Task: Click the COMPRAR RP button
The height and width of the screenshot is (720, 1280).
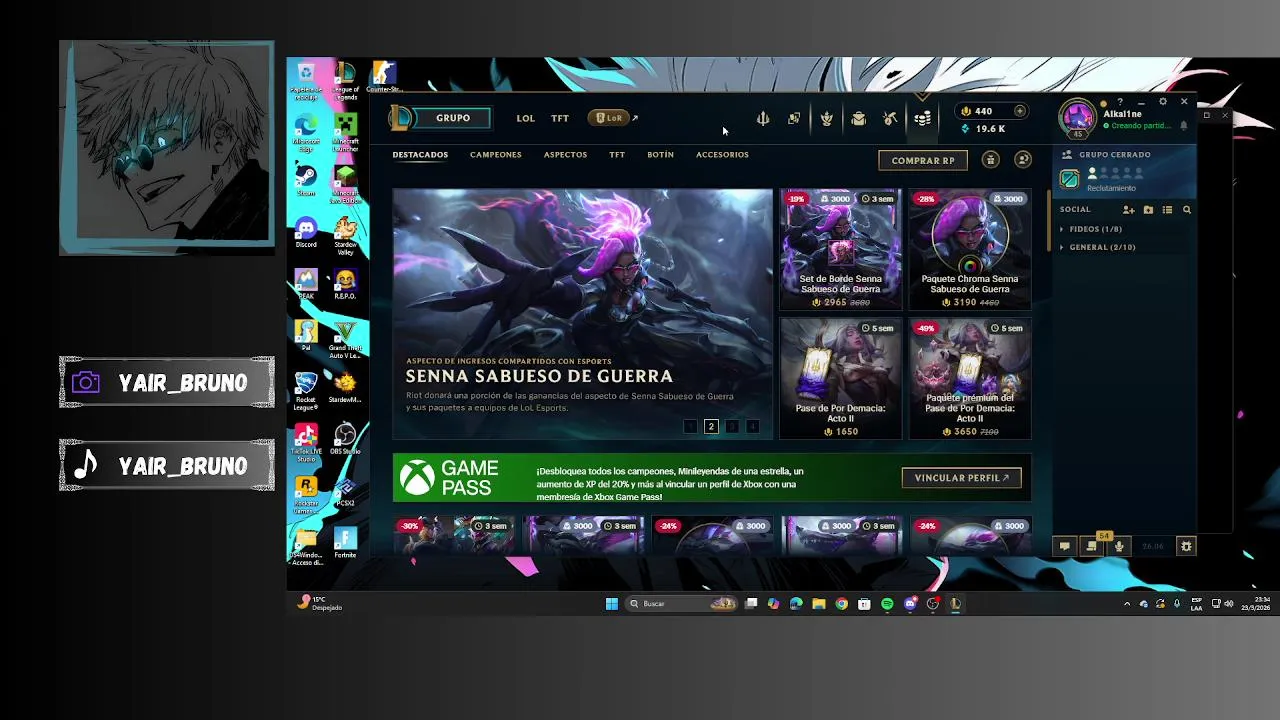Action: [x=923, y=160]
